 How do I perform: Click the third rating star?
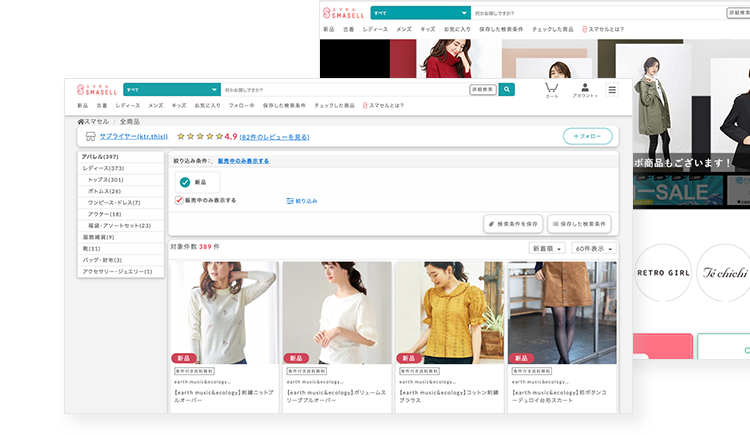tap(200, 136)
